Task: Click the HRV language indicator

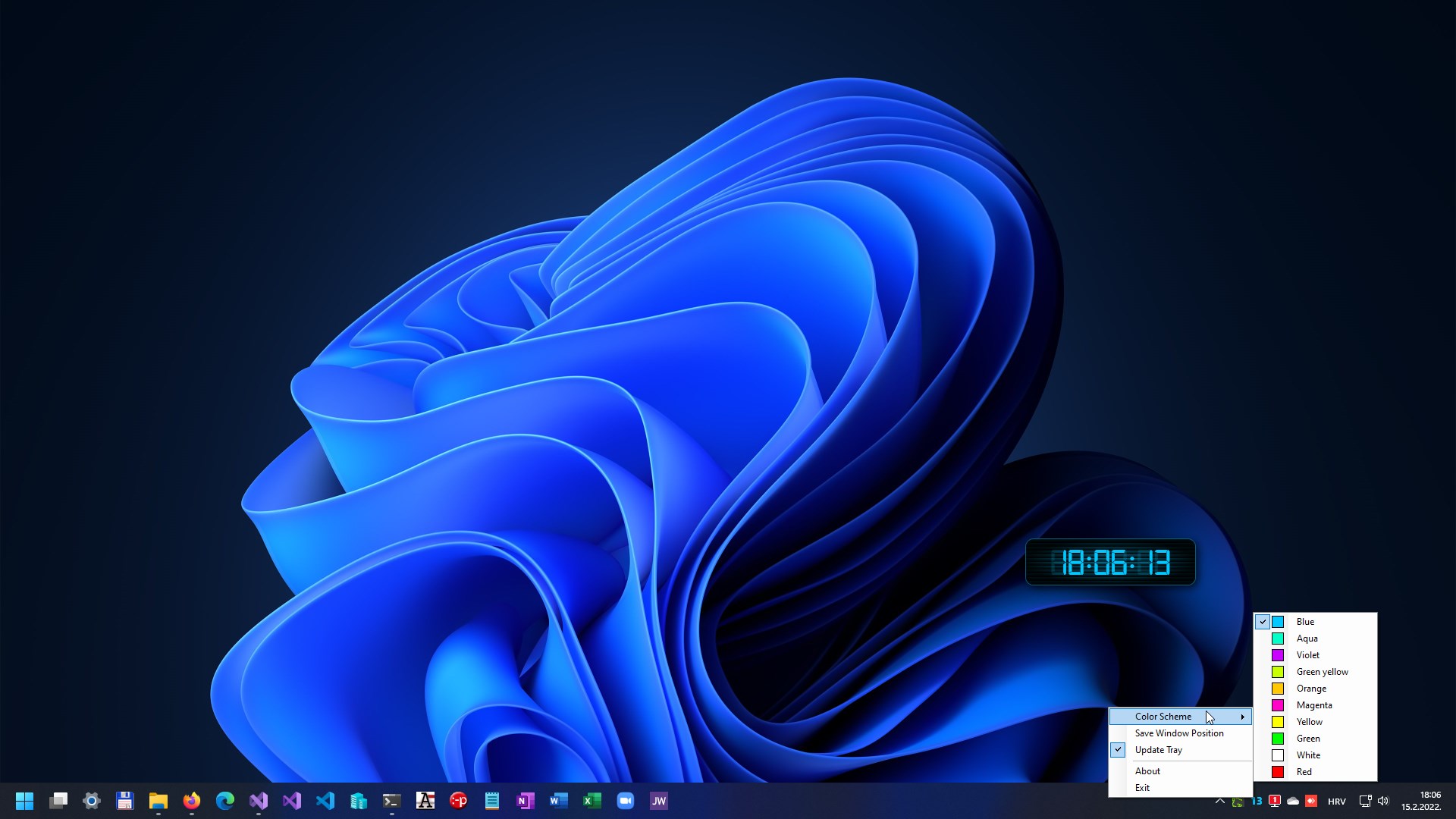Action: (x=1337, y=802)
